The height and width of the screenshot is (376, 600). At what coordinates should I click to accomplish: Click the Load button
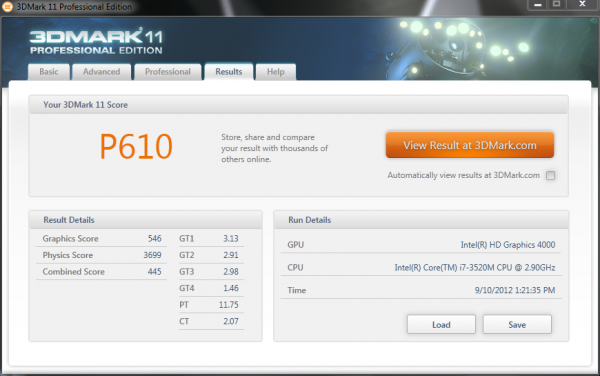(x=441, y=325)
